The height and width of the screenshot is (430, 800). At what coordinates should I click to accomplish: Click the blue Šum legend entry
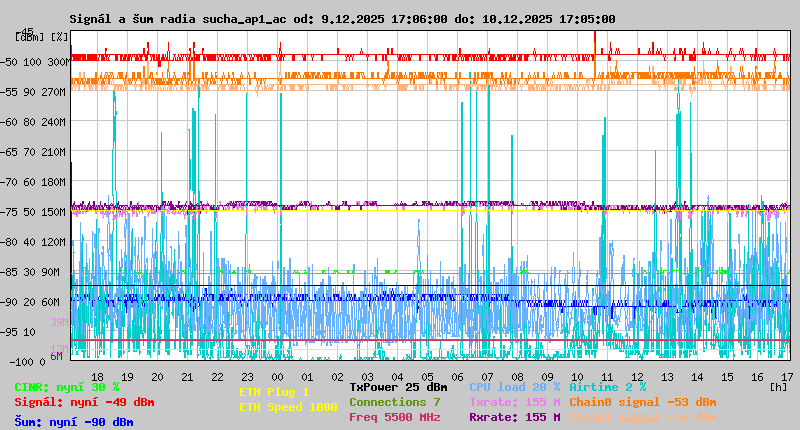click(x=74, y=422)
